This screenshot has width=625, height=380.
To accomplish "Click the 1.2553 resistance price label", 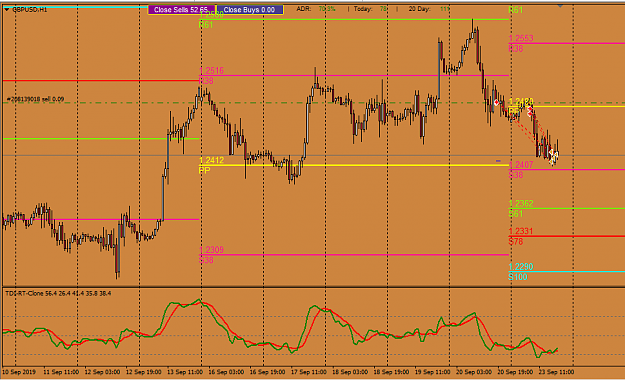I will [521, 38].
